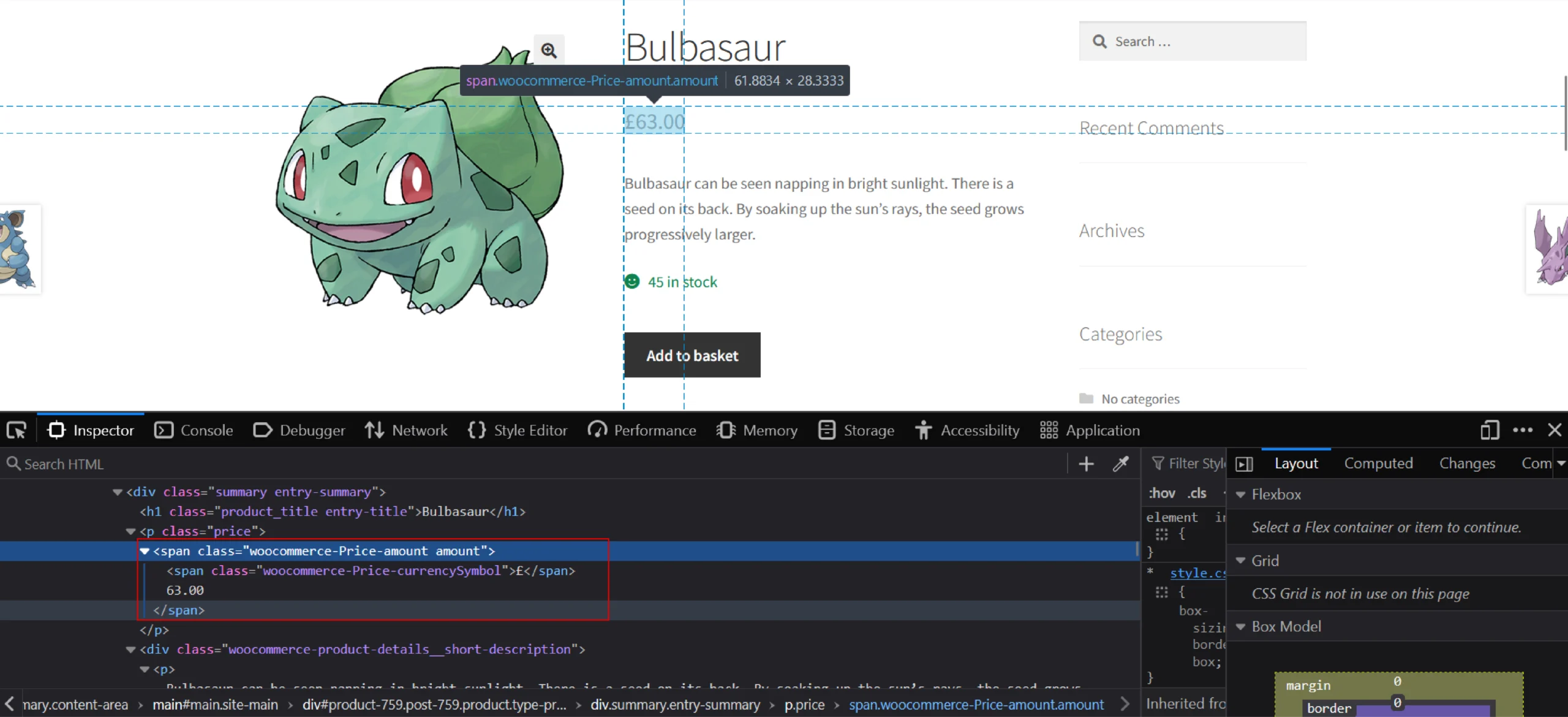Select div#product-759 breadcrumb
This screenshot has width=1568, height=717.
click(x=434, y=705)
